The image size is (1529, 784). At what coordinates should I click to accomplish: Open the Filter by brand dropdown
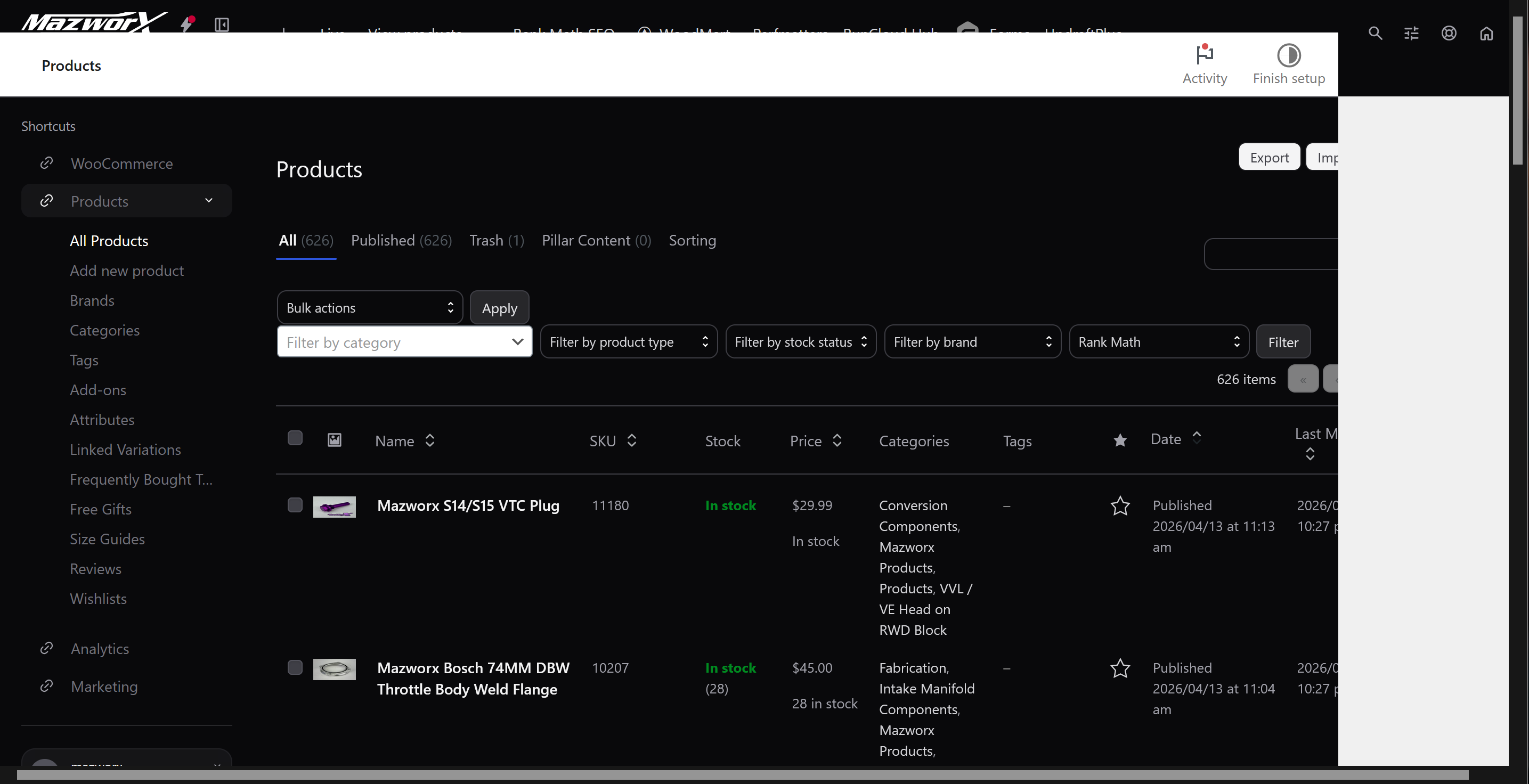point(972,342)
